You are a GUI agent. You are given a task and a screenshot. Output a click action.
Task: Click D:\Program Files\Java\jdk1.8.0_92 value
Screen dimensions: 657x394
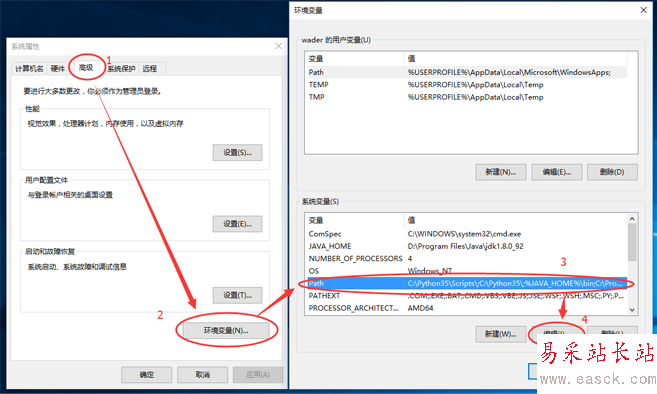pyautogui.click(x=466, y=246)
